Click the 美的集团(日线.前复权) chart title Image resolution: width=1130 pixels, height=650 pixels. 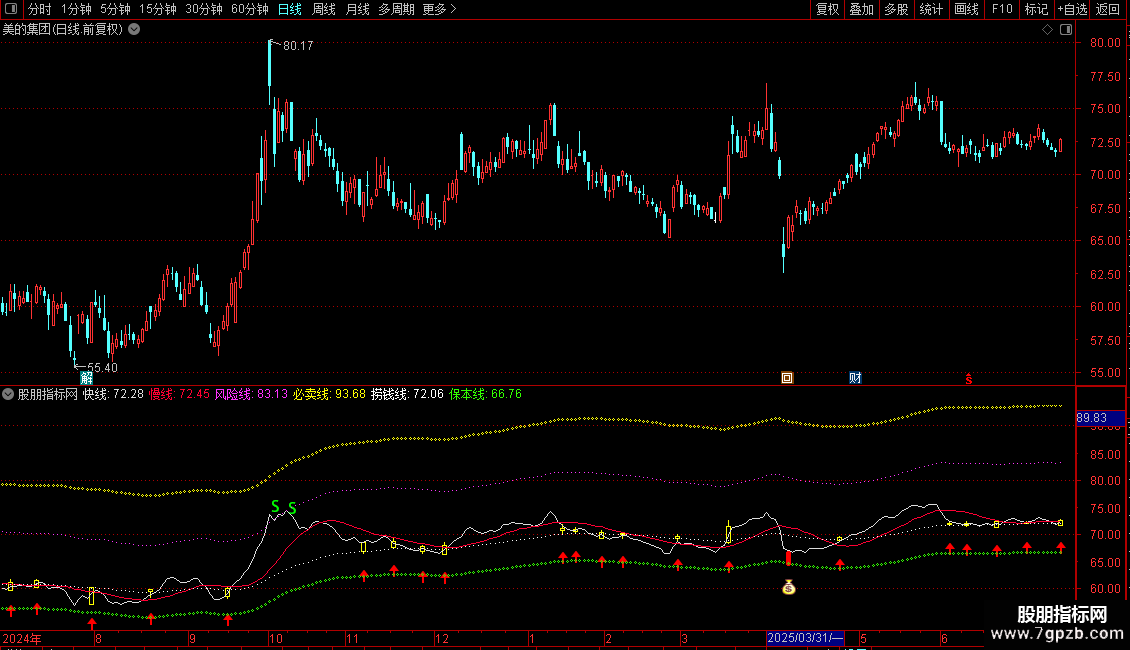point(63,30)
